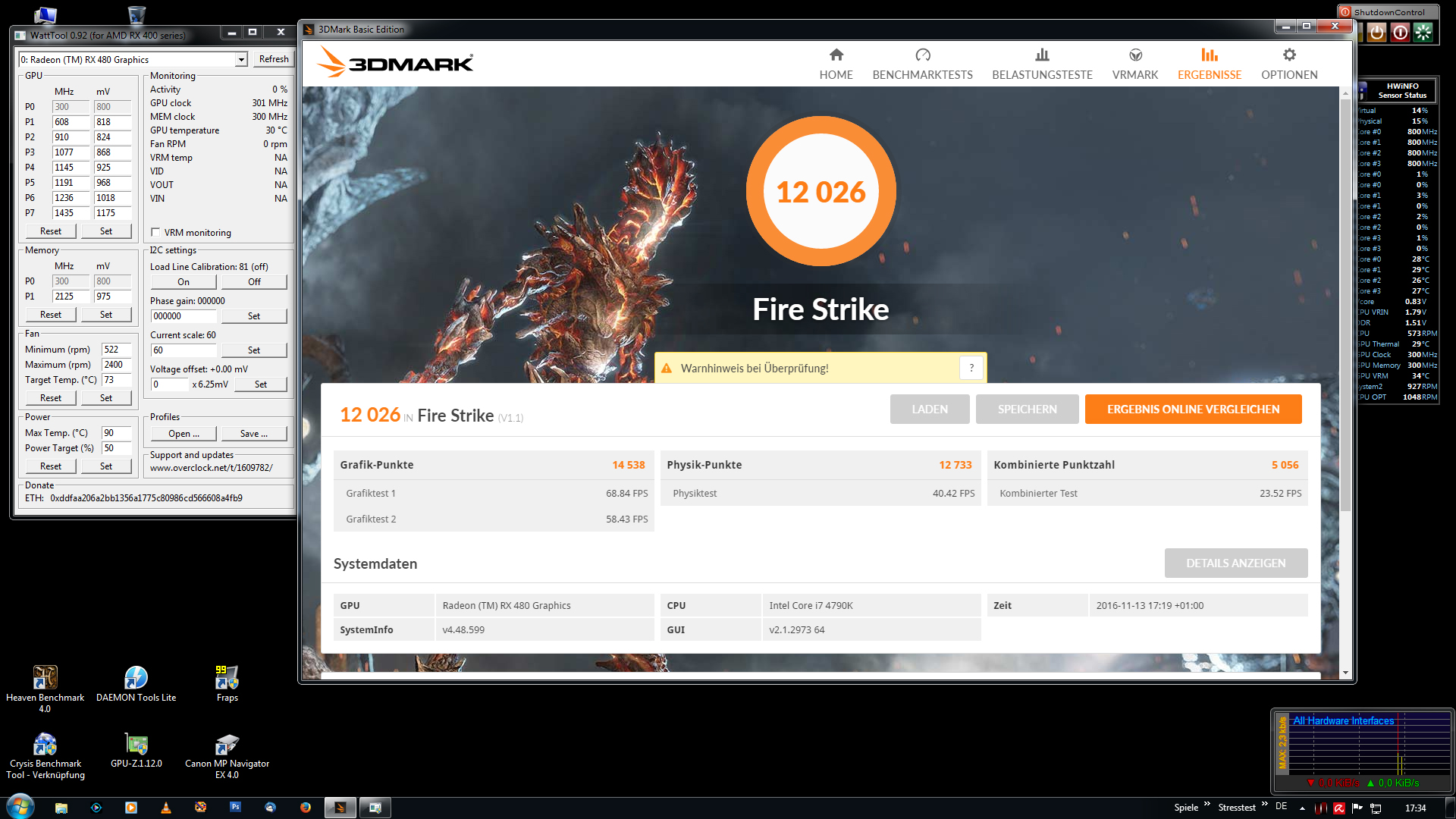Open the Optionen gear icon
The width and height of the screenshot is (1456, 819).
click(1289, 55)
